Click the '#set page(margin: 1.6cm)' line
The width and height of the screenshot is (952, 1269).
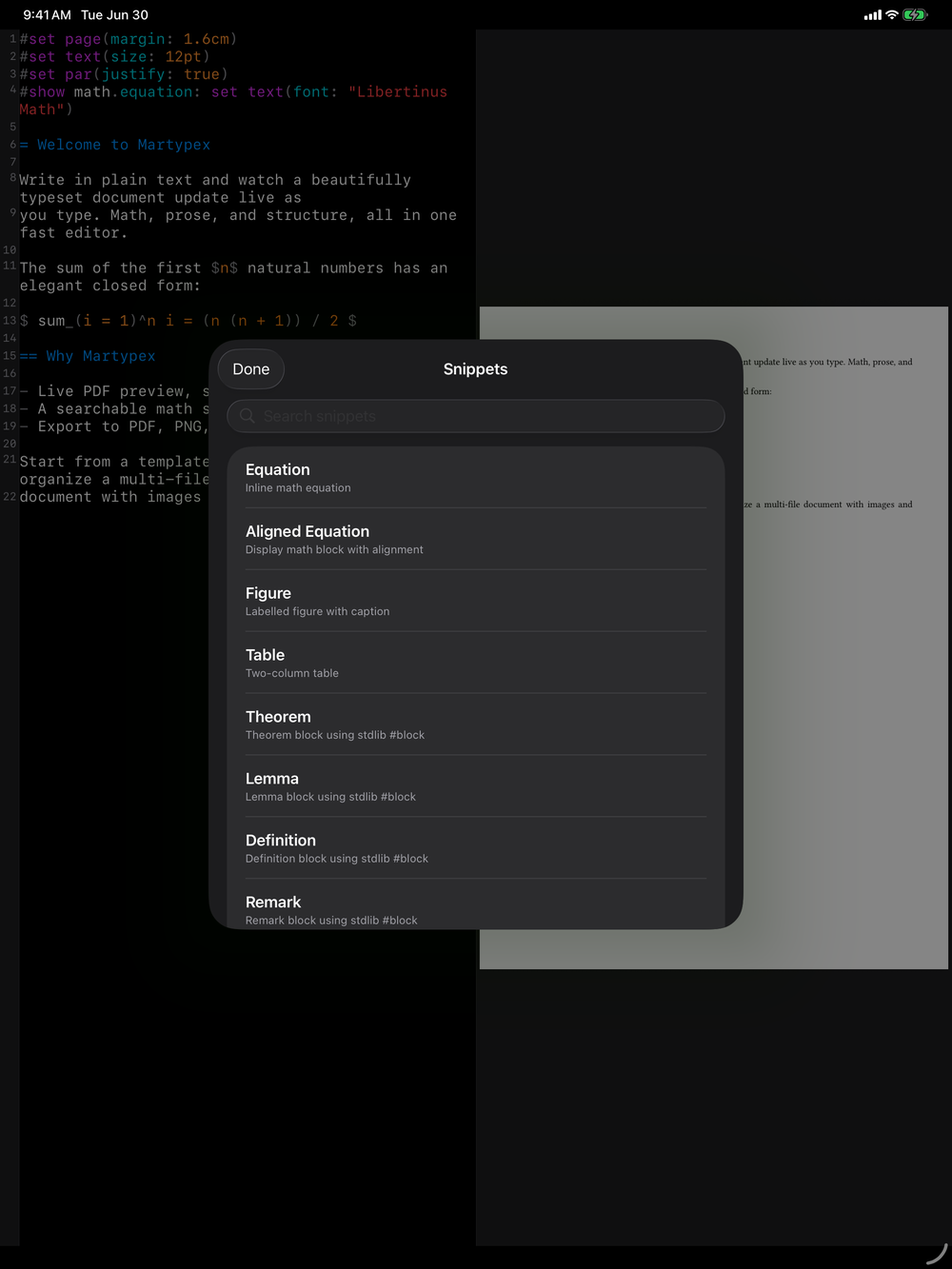pyautogui.click(x=129, y=39)
